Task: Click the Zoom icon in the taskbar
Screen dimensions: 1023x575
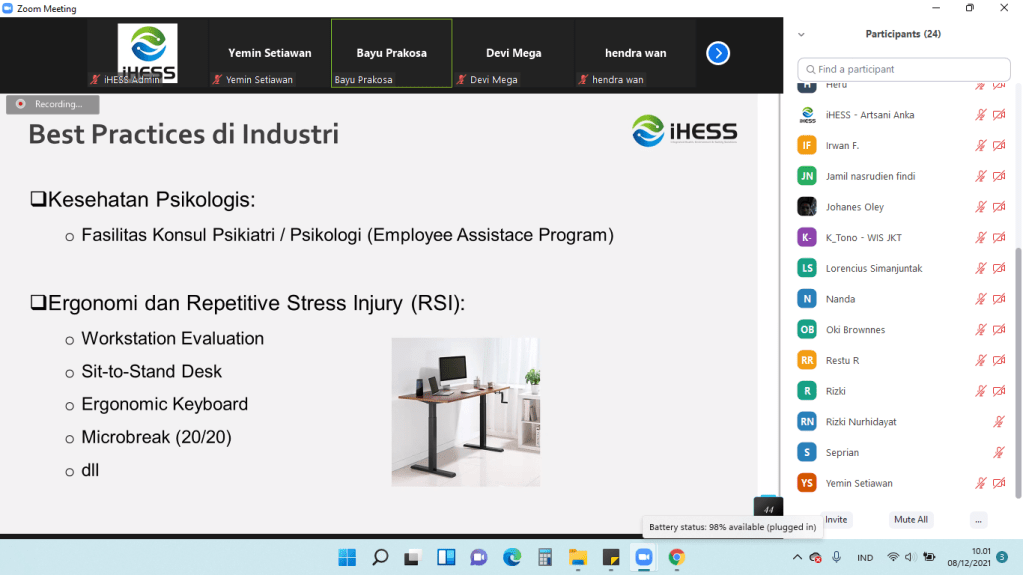Action: pyautogui.click(x=643, y=557)
